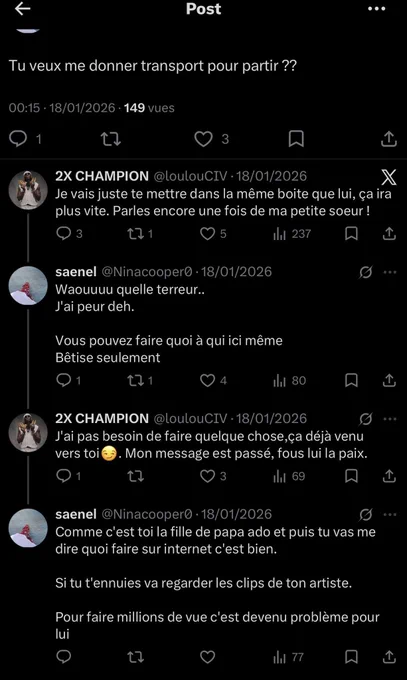
Task: Reply to the last saenel comment
Action: (x=64, y=657)
